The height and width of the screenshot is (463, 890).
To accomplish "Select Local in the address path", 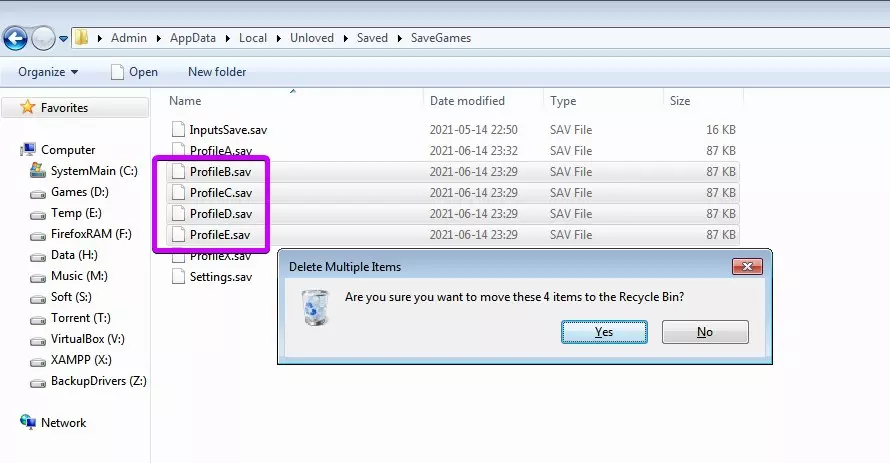I will coord(253,38).
